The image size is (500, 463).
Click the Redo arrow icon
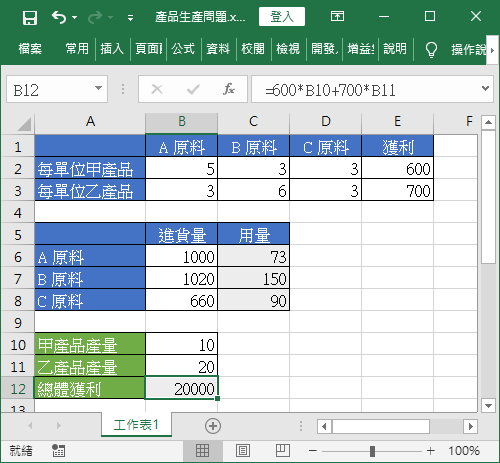[x=95, y=17]
